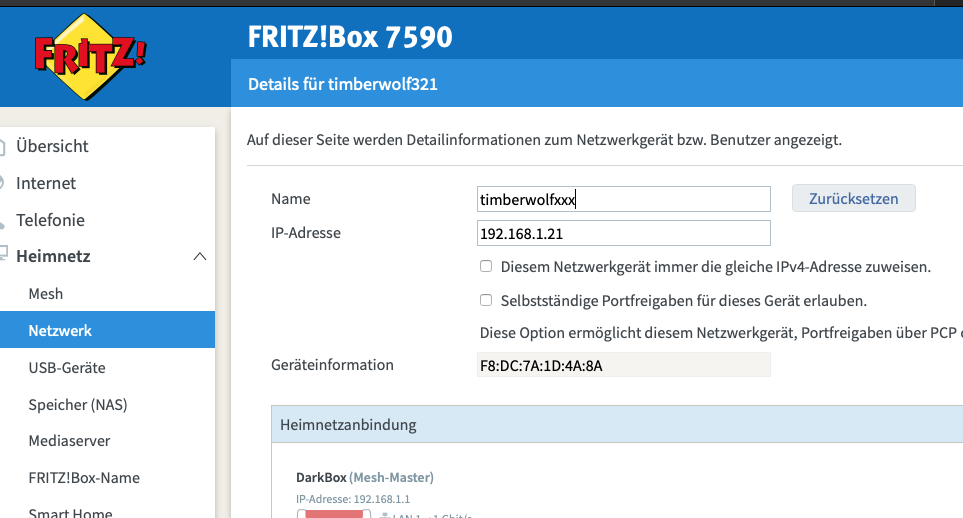Enable Selbstständige Portfreigaben checkbox
Image resolution: width=963 pixels, height=518 pixels.
click(x=486, y=300)
